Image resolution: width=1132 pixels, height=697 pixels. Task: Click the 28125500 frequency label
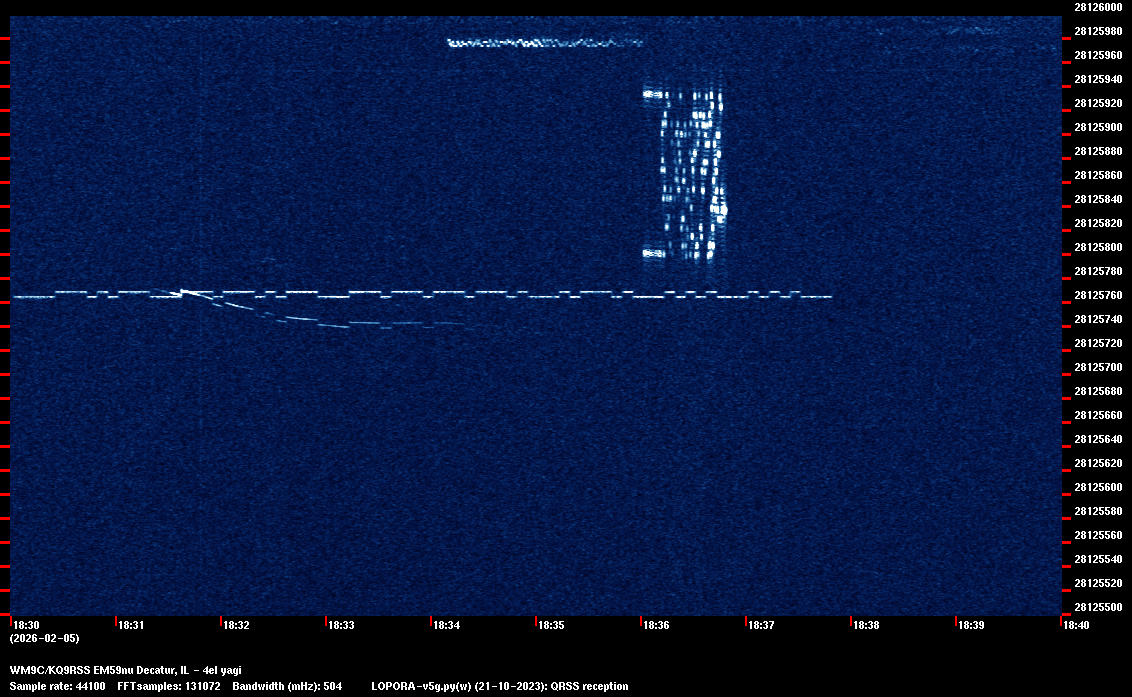click(x=1097, y=607)
